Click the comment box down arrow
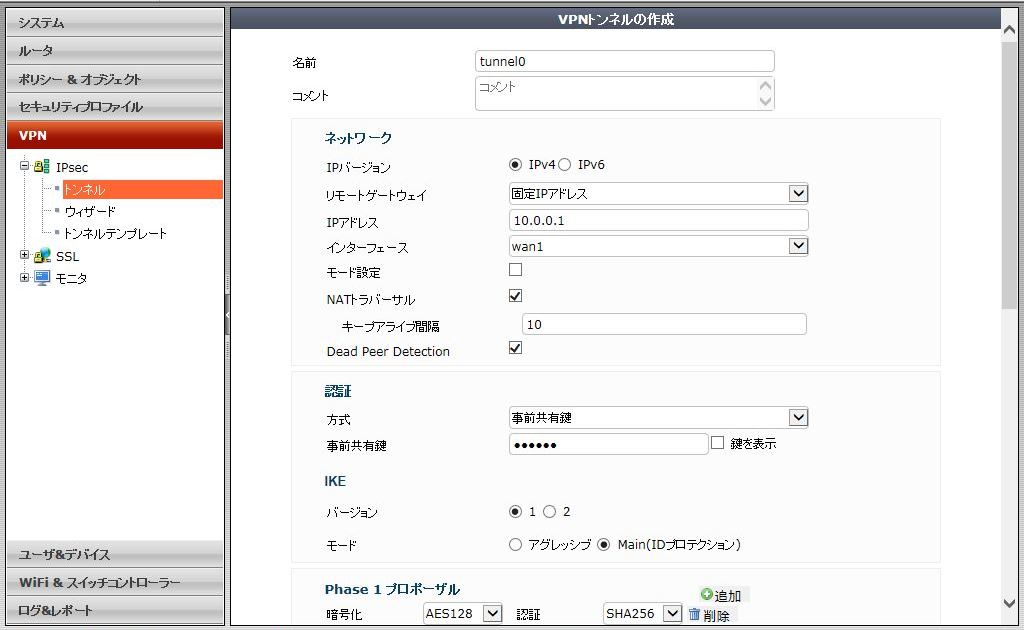Screen dimensions: 1024x630 click(x=765, y=101)
